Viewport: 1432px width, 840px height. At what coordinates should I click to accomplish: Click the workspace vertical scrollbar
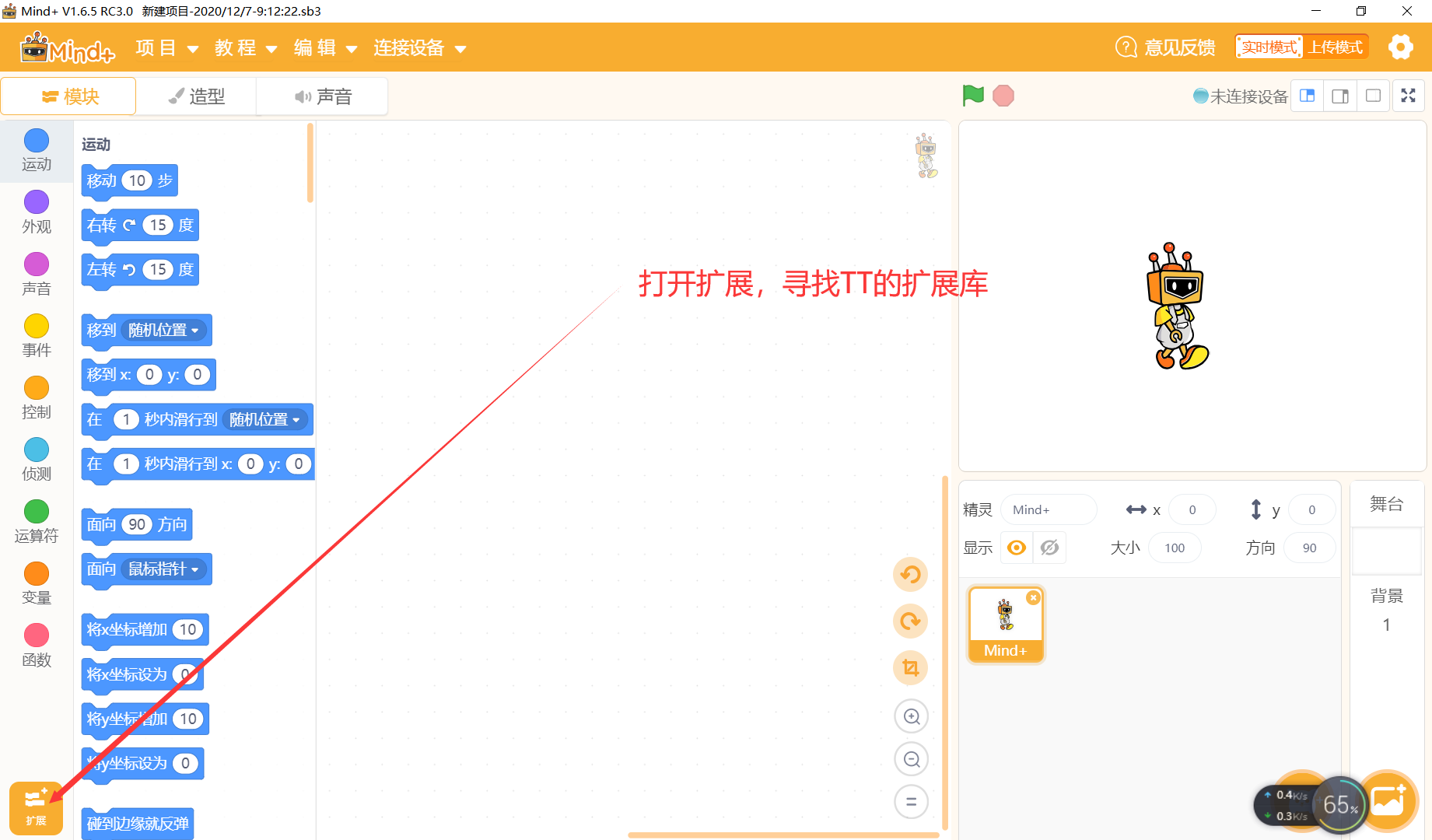coord(945,653)
